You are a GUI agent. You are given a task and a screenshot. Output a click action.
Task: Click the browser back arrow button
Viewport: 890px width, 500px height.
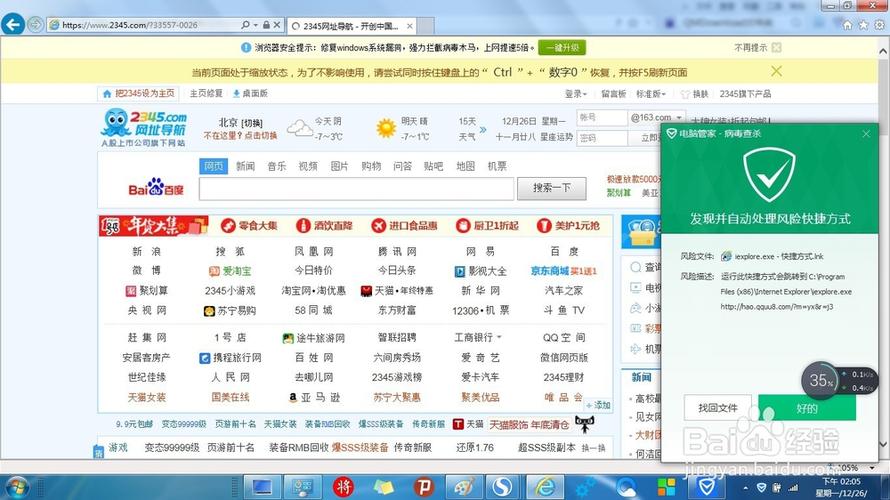[x=12, y=24]
